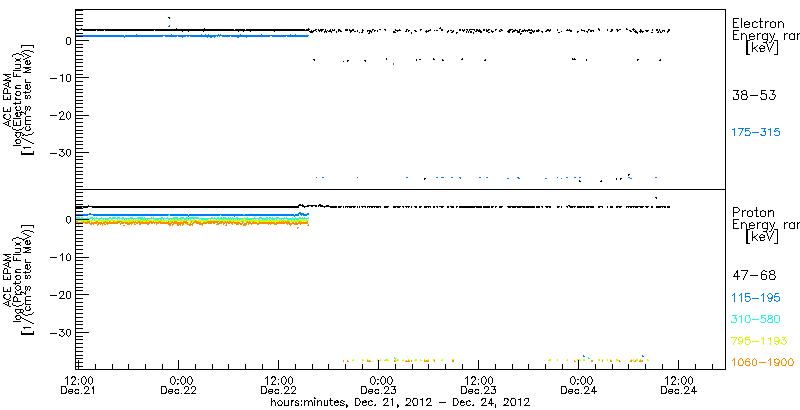Image resolution: width=800 pixels, height=410 pixels.
Task: Select the 47-68 proton energy label
Action: (754, 276)
